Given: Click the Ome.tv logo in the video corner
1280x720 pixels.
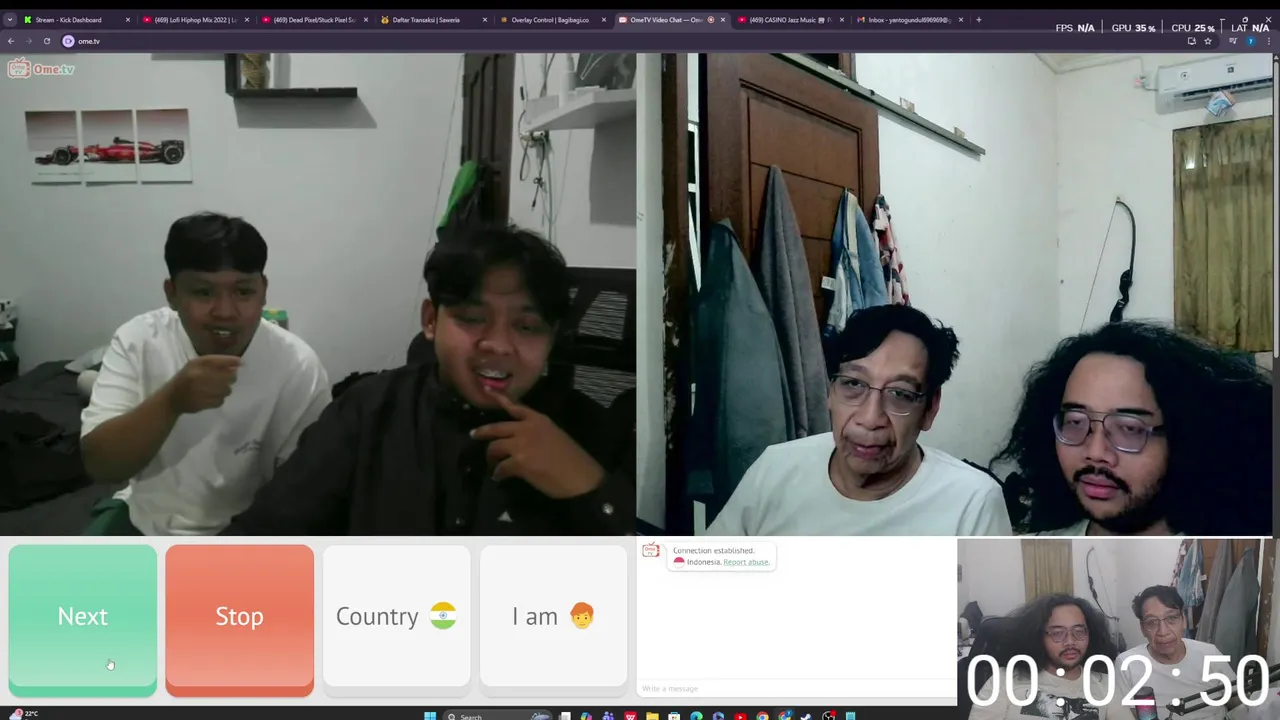Looking at the screenshot, I should [x=41, y=68].
